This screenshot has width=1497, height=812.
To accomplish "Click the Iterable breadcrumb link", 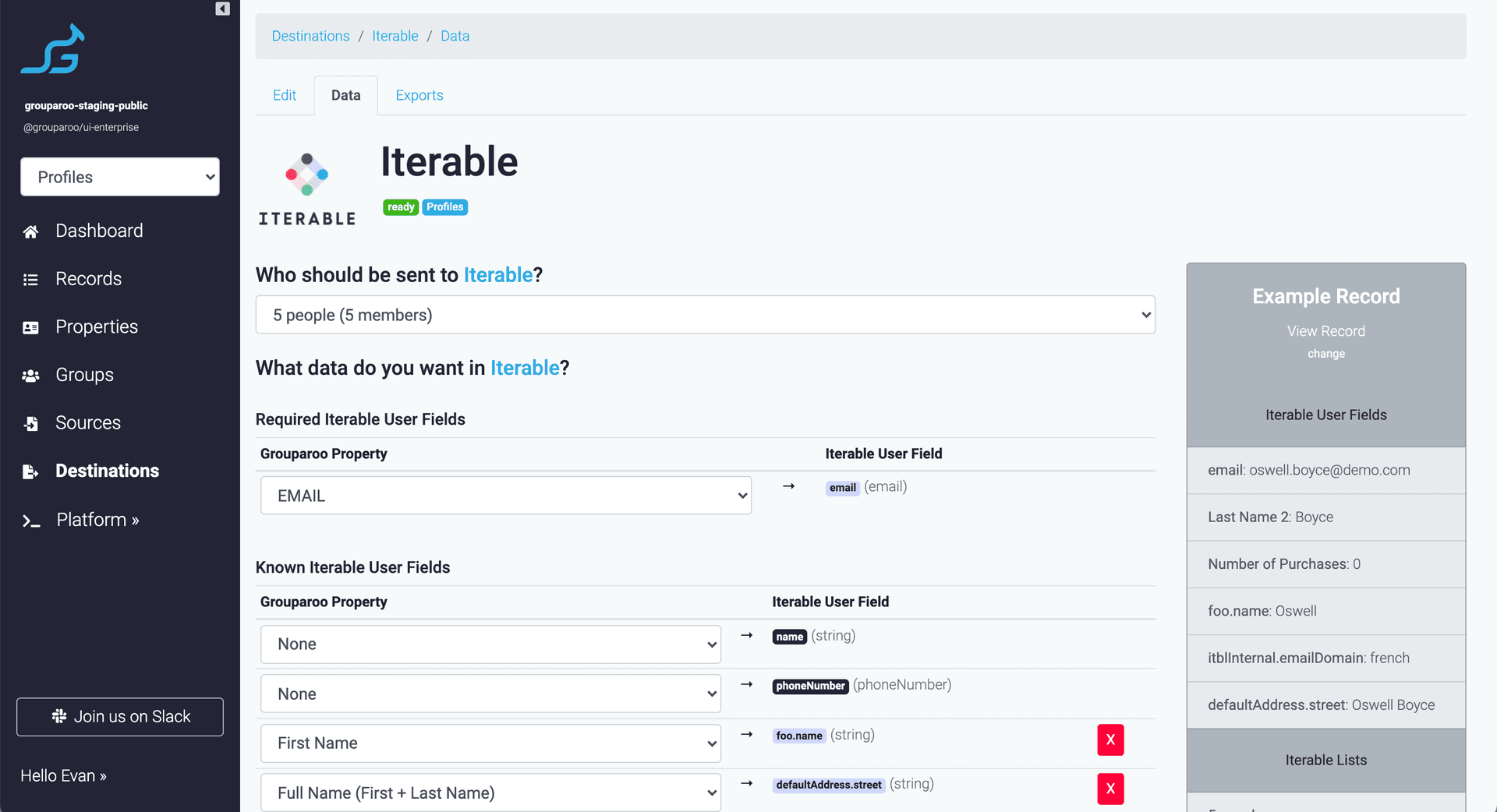I will click(x=395, y=36).
